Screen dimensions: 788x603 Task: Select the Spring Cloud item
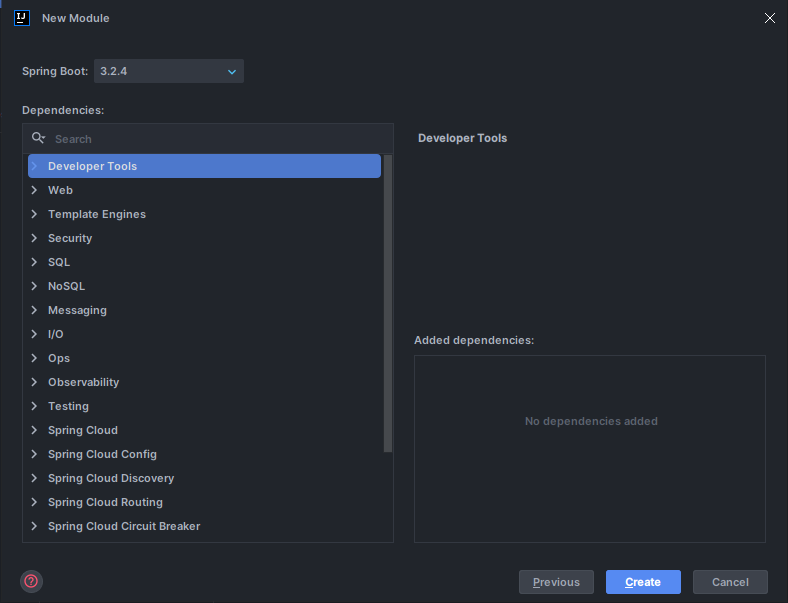click(83, 430)
